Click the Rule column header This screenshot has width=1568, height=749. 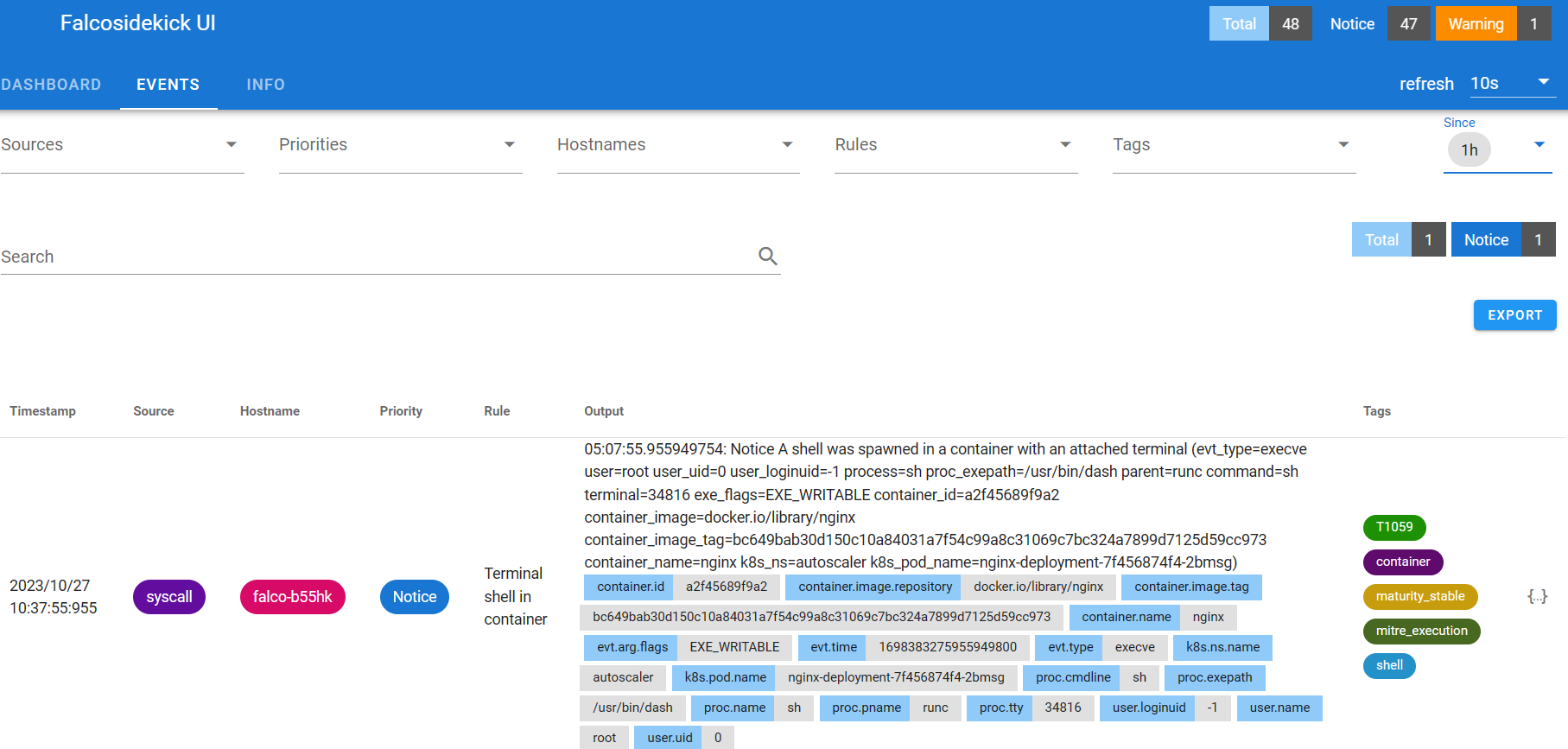point(497,411)
